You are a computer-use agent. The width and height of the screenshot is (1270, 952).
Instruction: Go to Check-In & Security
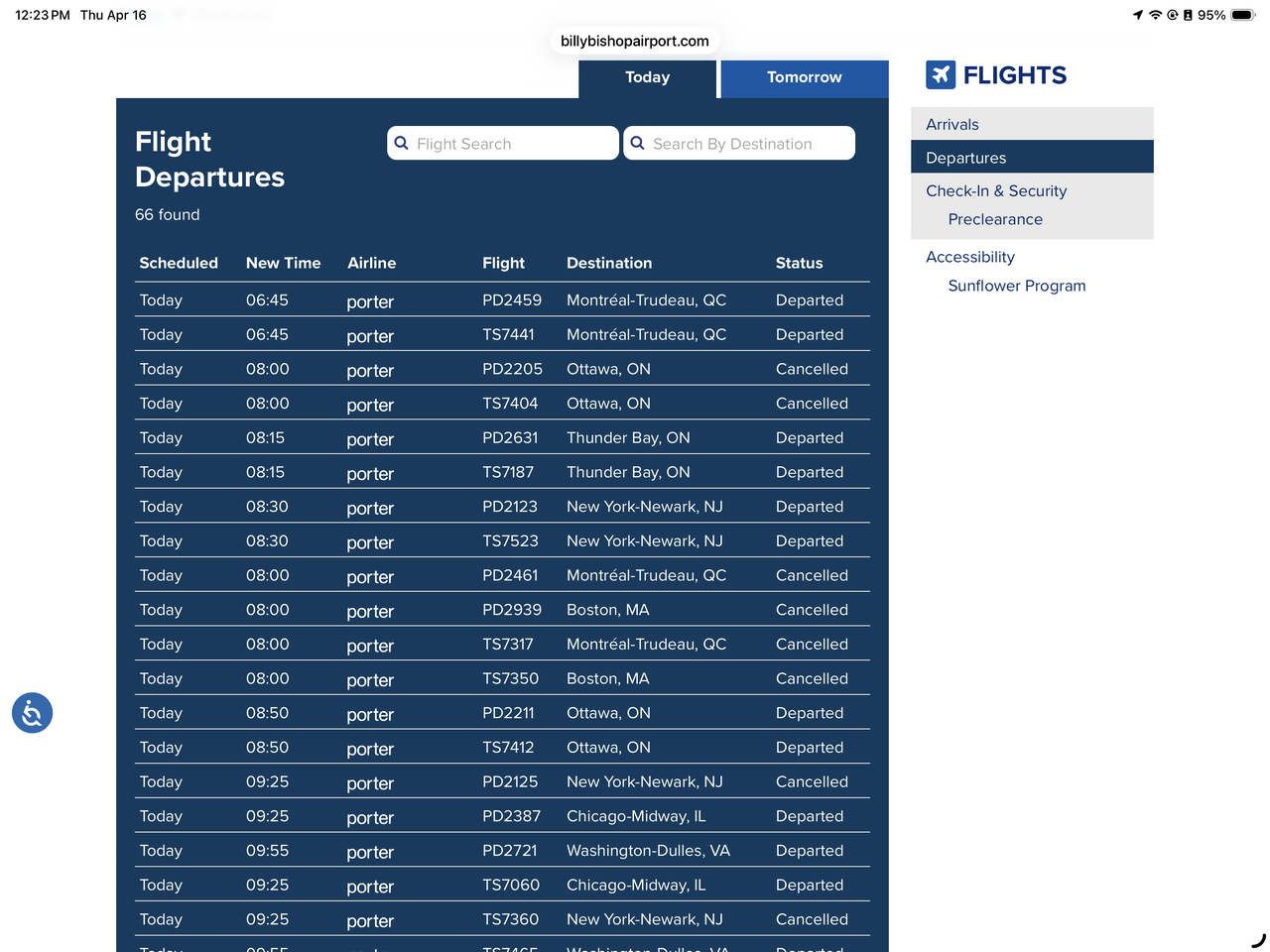(996, 190)
